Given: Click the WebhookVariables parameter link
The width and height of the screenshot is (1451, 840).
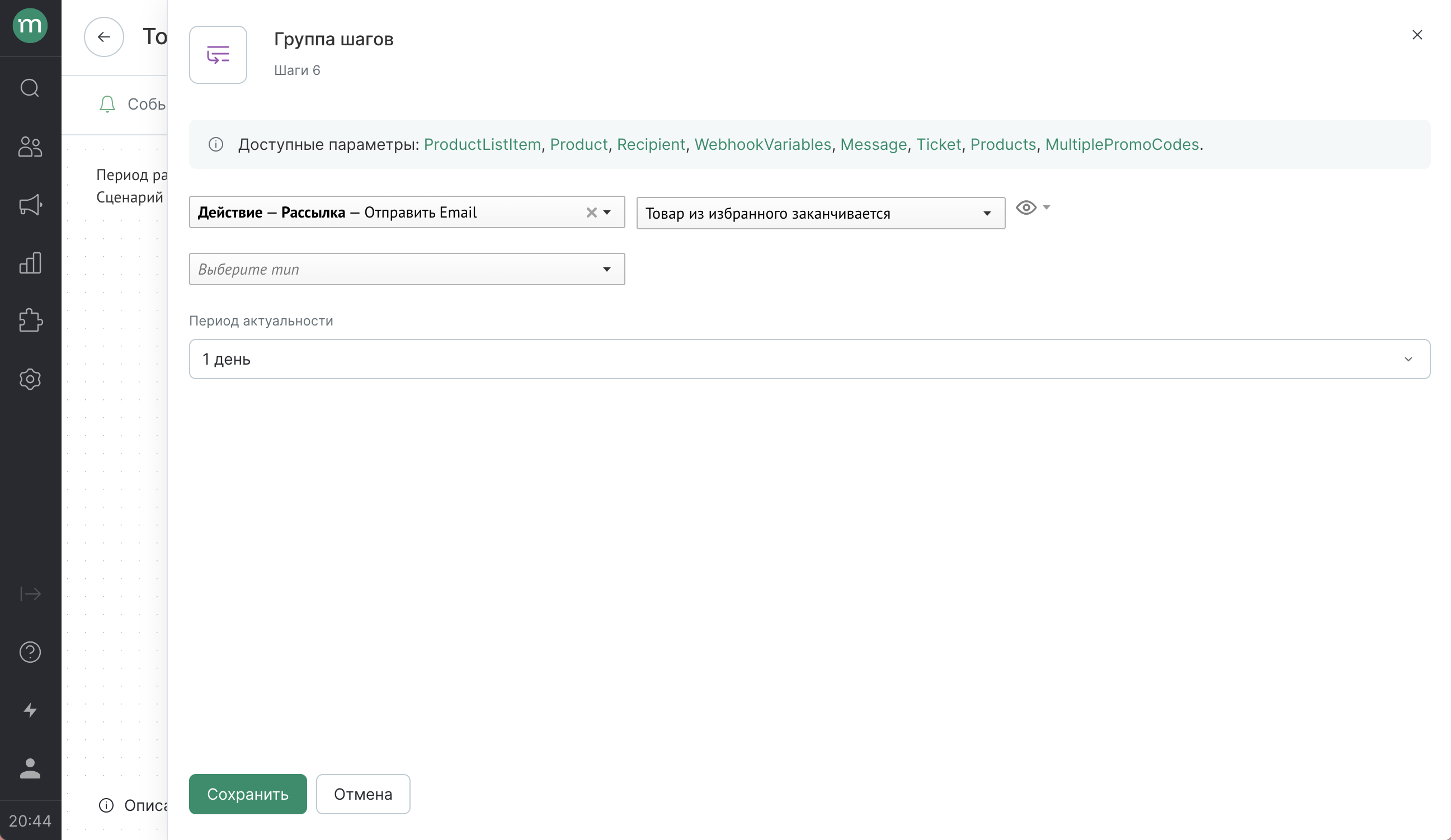Looking at the screenshot, I should coord(762,144).
